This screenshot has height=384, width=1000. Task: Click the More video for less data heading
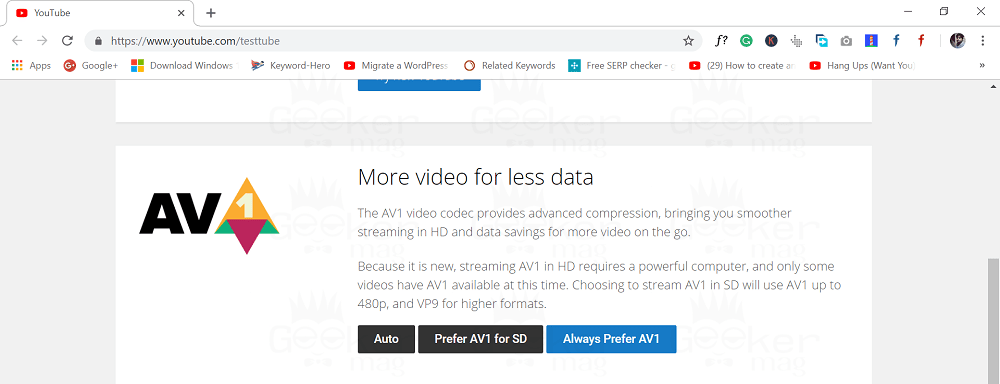pos(475,177)
